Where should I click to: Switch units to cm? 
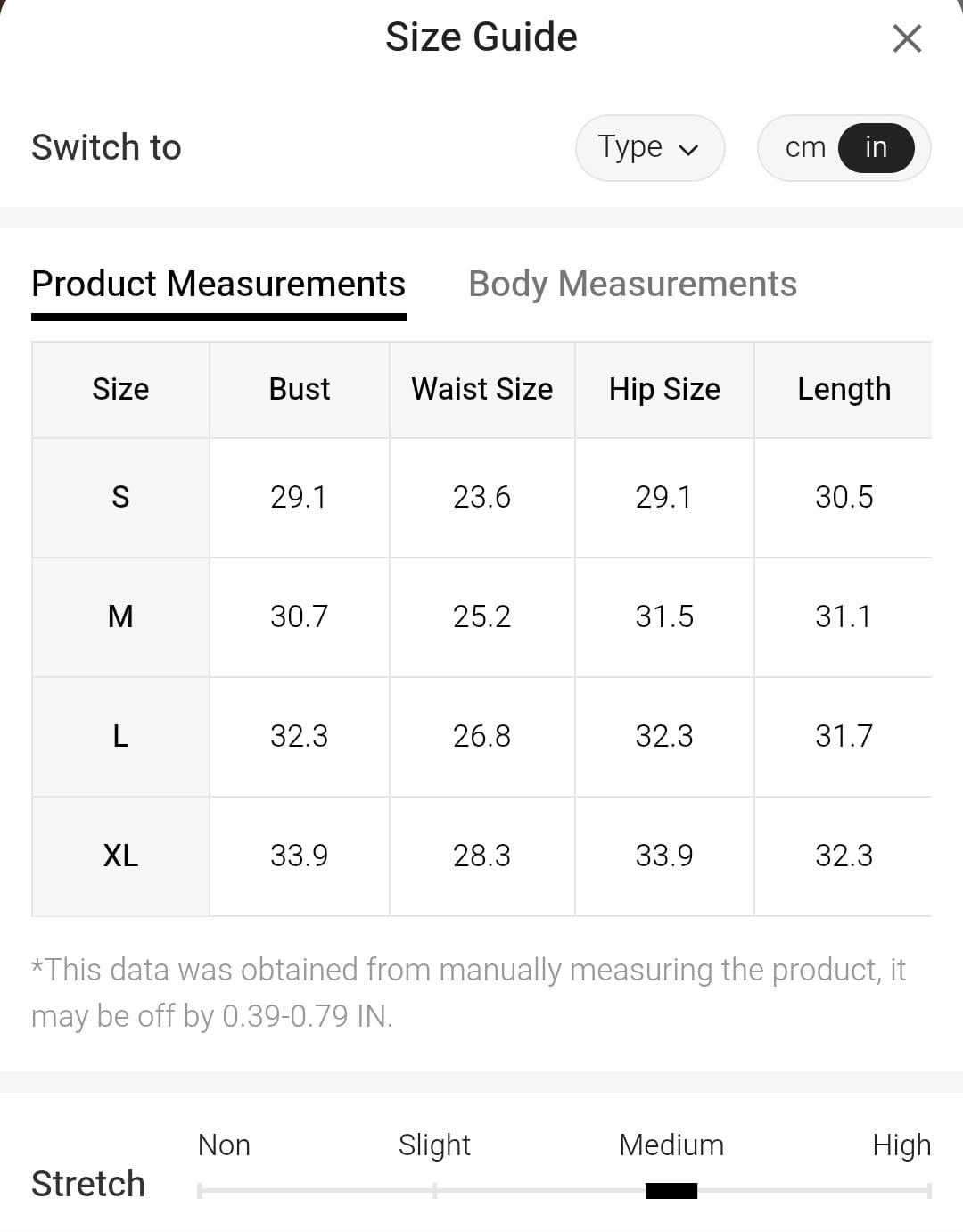[x=805, y=147]
